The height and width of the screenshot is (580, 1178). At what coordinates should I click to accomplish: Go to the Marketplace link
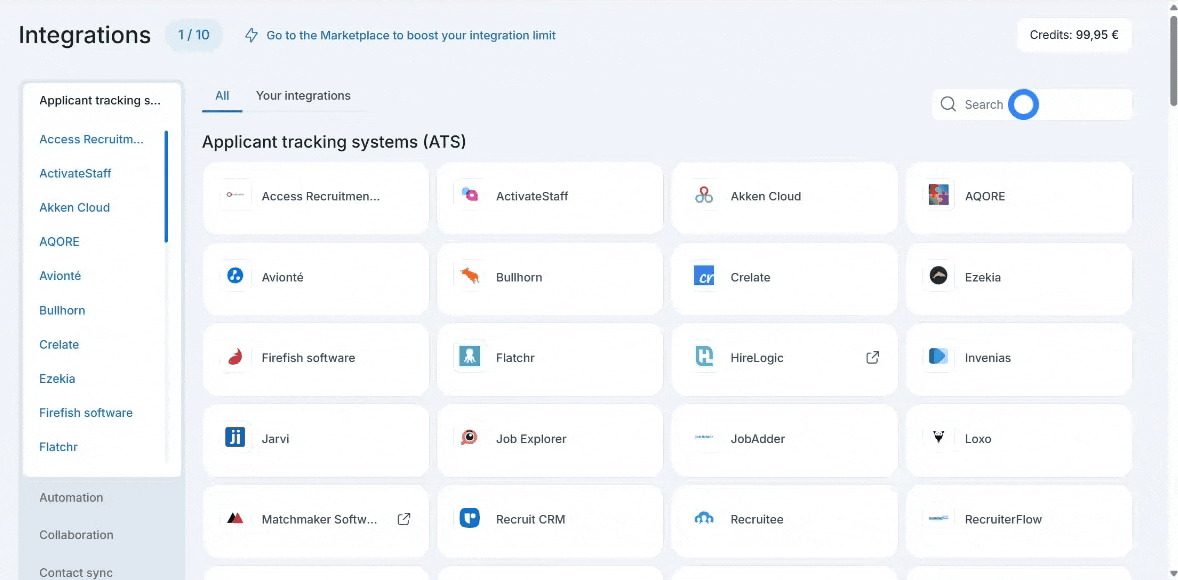(411, 35)
